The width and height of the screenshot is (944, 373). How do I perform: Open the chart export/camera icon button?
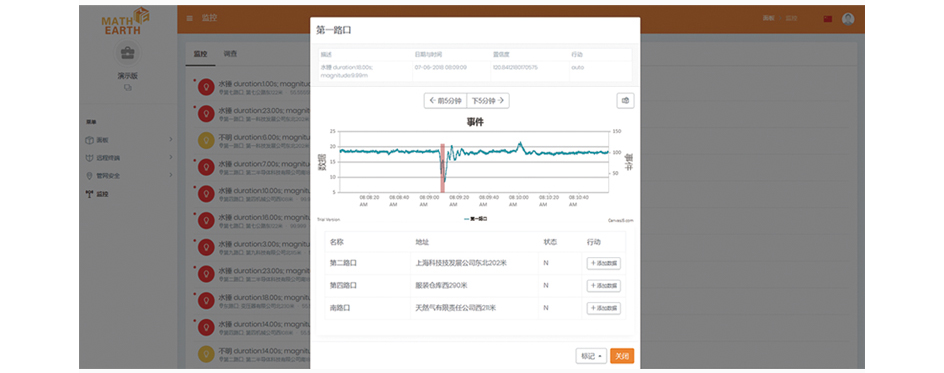point(625,101)
